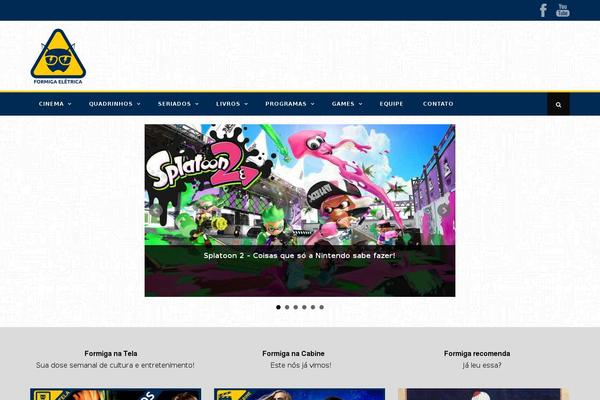Viewport: 600px width, 400px height.
Task: Select the sixth slider pagination dot
Action: pos(321,307)
